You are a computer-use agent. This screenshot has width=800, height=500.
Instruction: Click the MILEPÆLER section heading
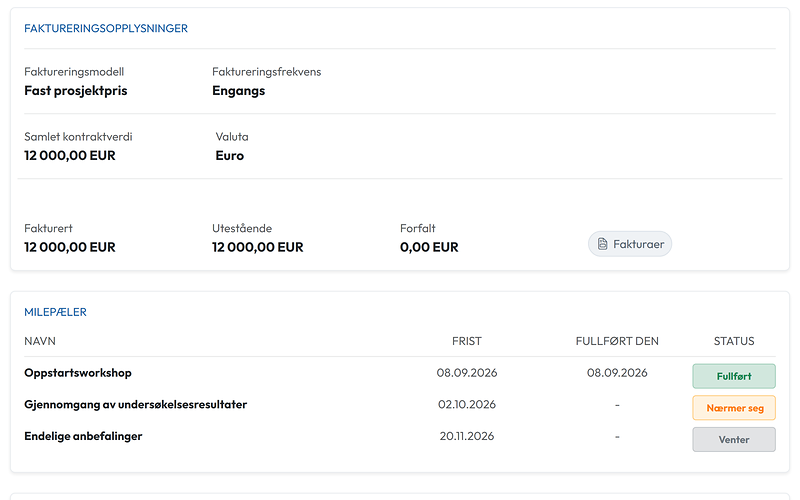(55, 312)
